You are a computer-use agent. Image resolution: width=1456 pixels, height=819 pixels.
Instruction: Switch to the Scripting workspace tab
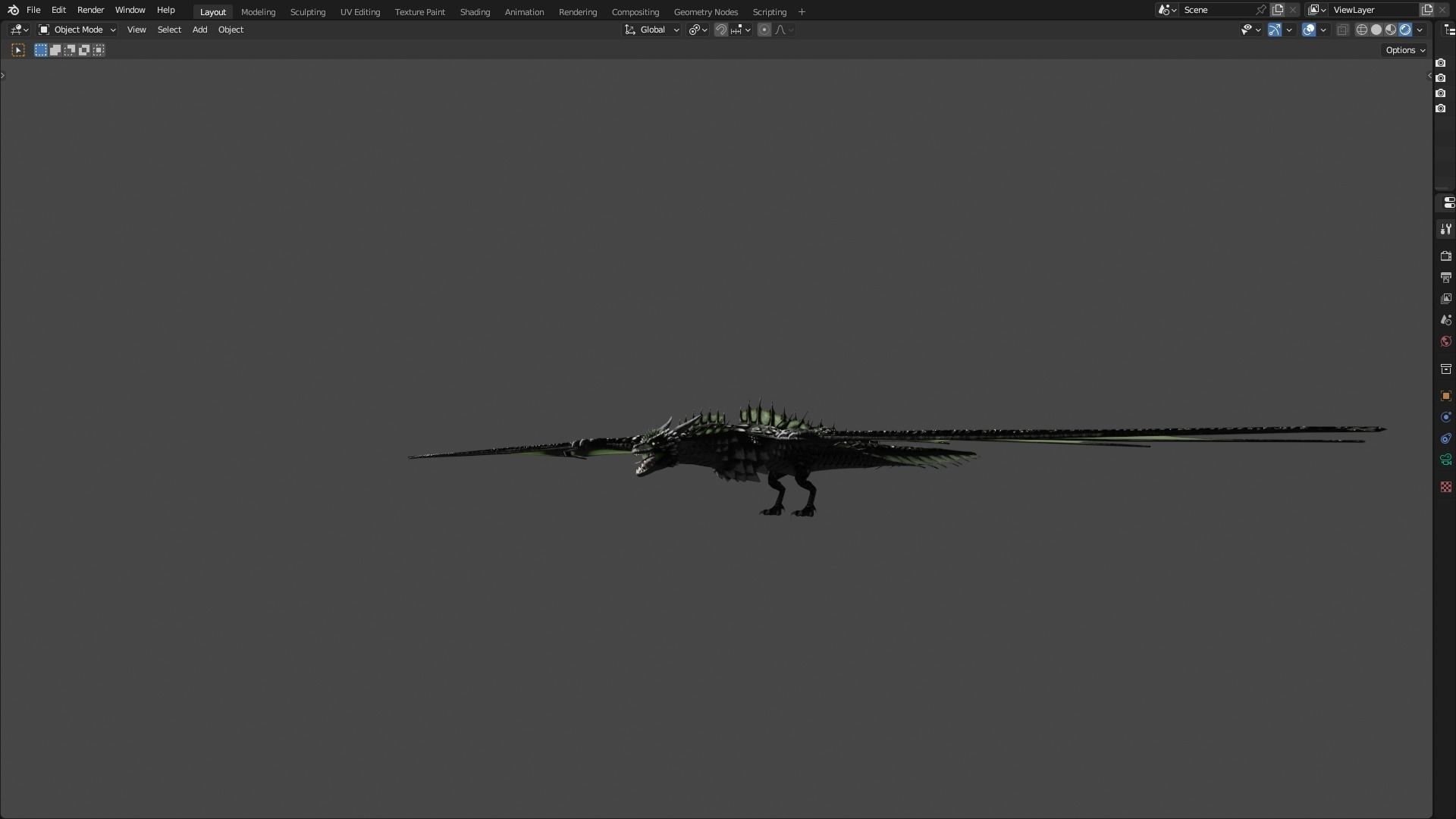(769, 12)
